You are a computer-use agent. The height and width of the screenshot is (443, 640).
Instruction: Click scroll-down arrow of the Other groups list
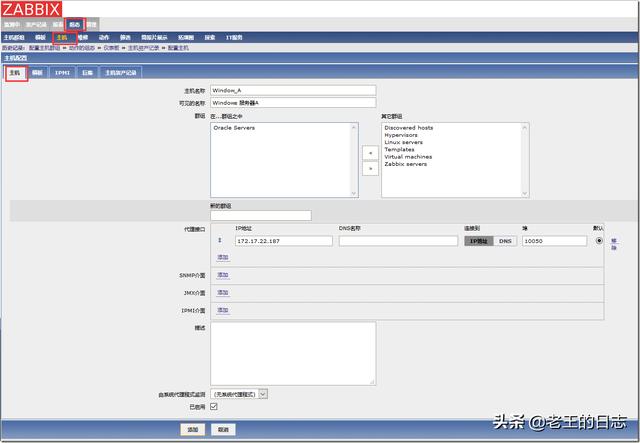[524, 193]
